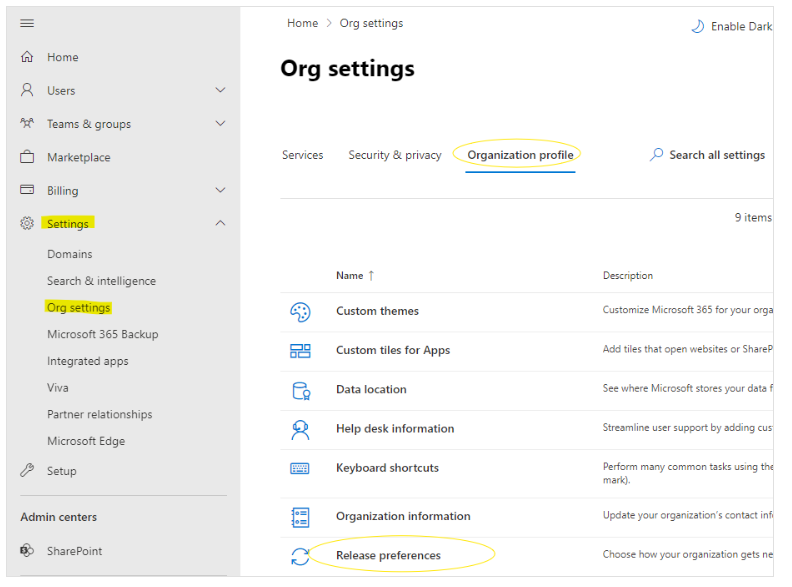Click the Keyboard shortcuts description text
This screenshot has width=792, height=587.
(687, 473)
